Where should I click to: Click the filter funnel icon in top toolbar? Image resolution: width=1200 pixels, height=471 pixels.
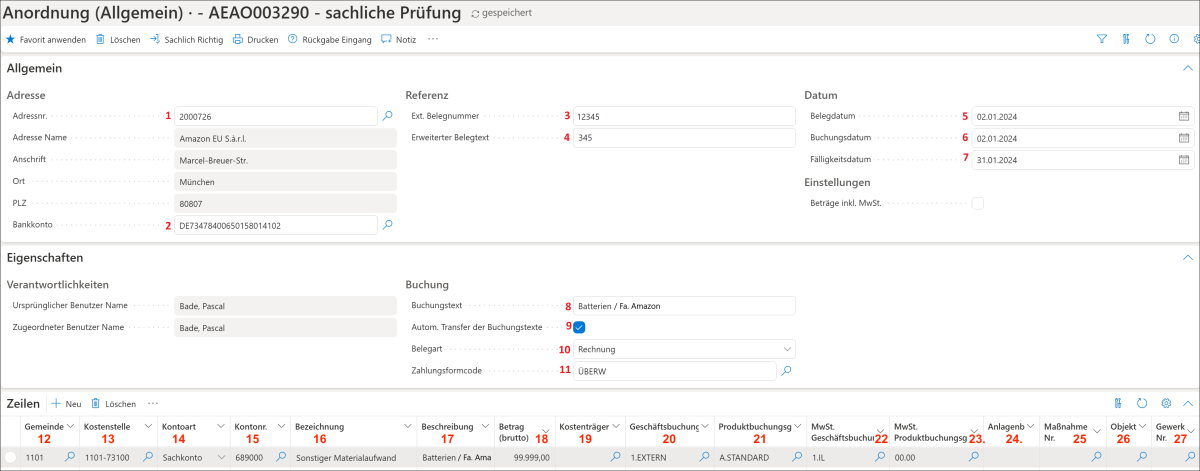click(1101, 40)
